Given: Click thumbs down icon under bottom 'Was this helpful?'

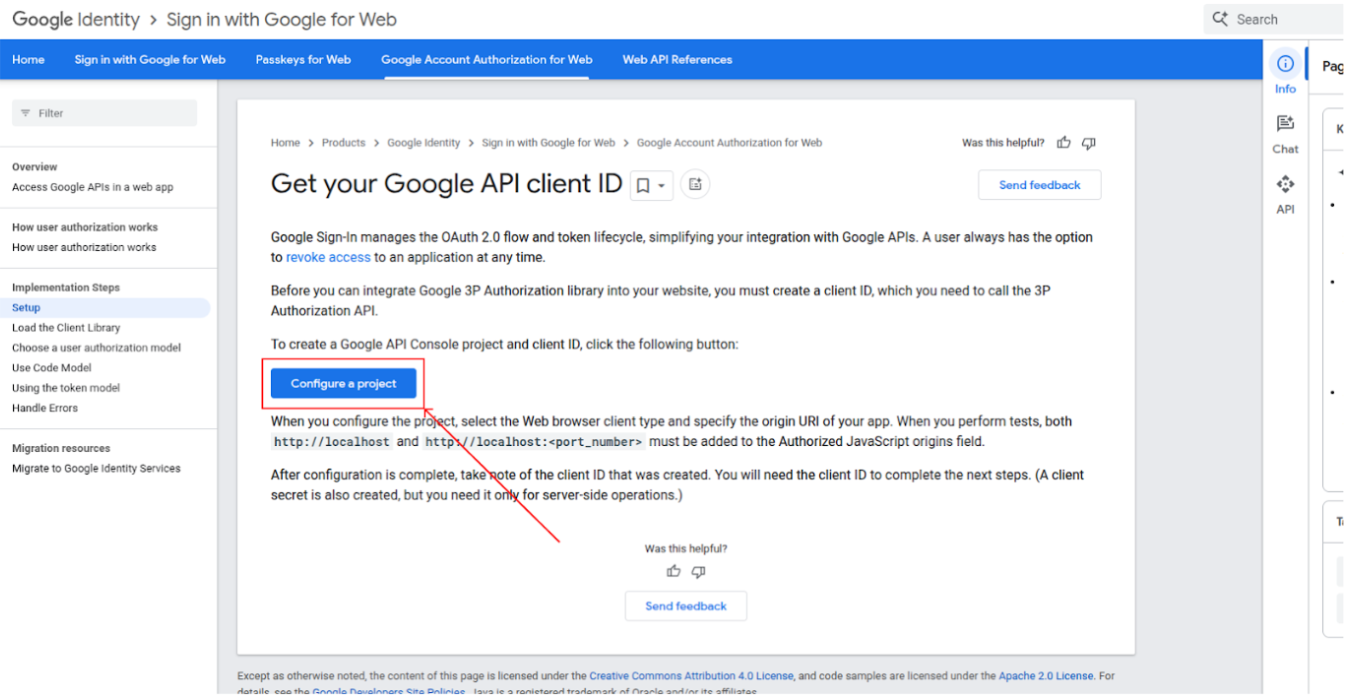Looking at the screenshot, I should pyautogui.click(x=699, y=571).
